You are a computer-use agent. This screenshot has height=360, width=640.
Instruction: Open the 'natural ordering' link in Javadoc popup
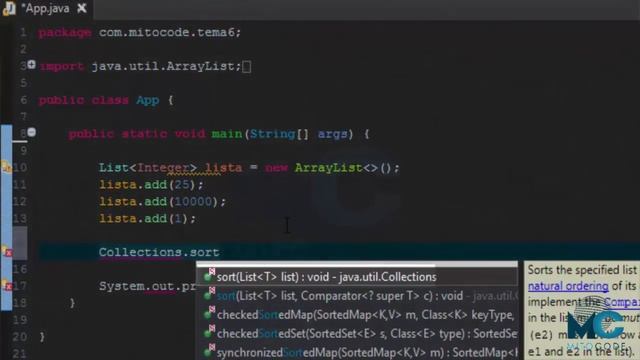(568, 287)
